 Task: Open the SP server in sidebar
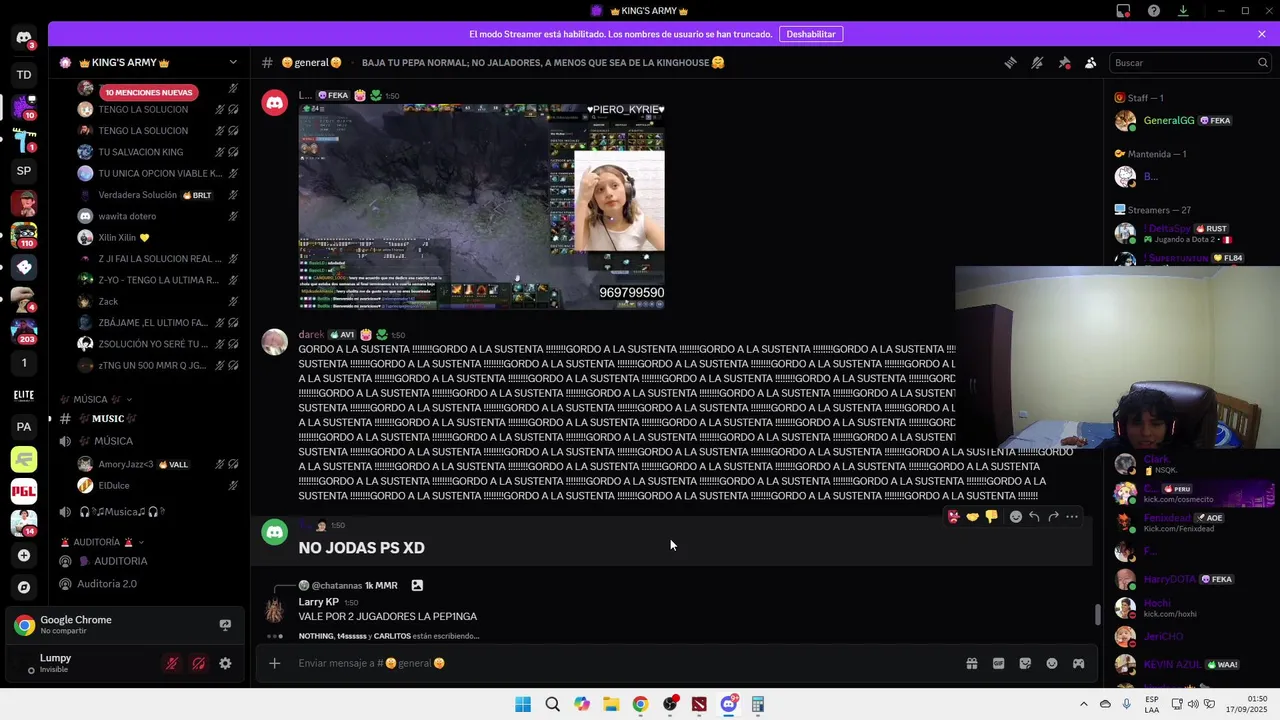click(24, 171)
